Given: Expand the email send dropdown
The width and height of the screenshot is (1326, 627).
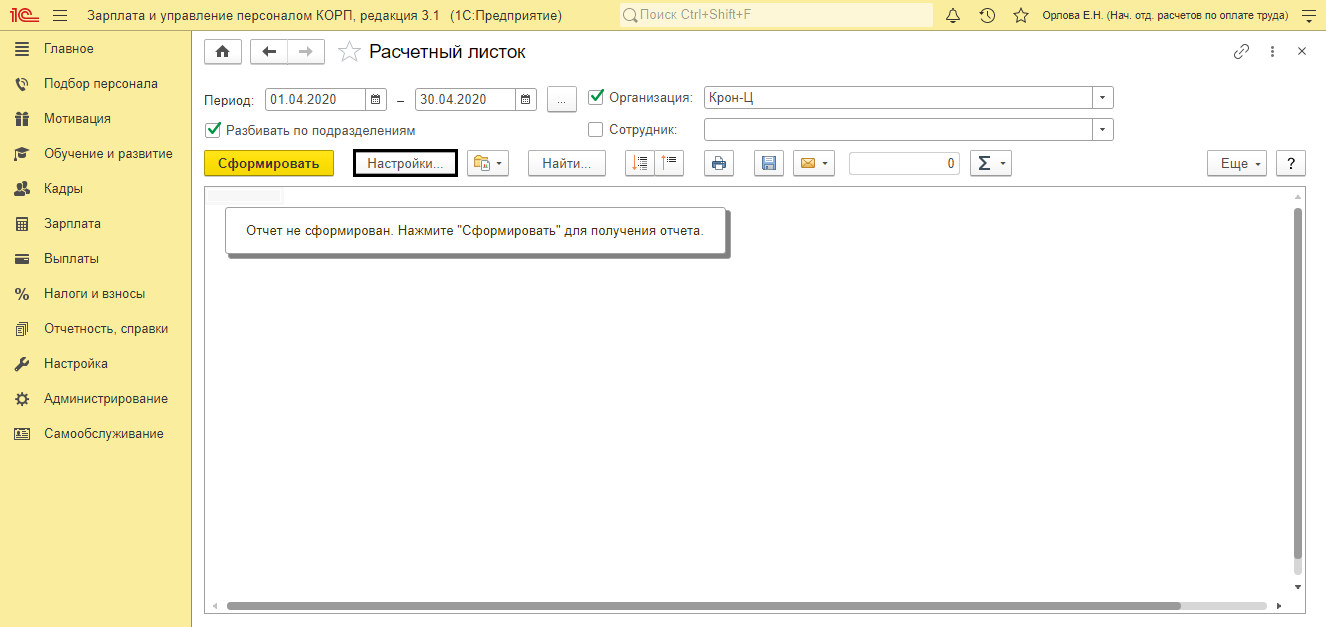Looking at the screenshot, I should pos(825,164).
